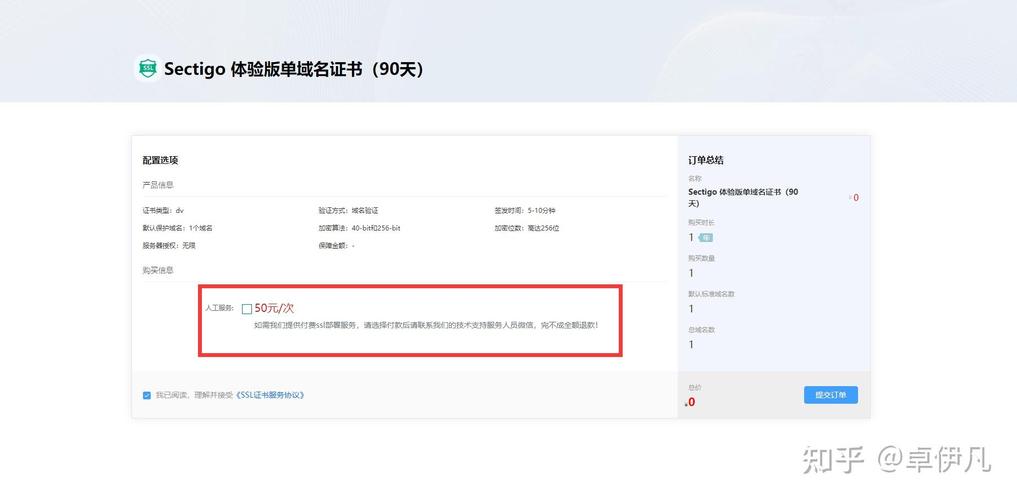Click the 默认保护域名：1个域名 text
Screen dimensions: 1017x500
178,228
